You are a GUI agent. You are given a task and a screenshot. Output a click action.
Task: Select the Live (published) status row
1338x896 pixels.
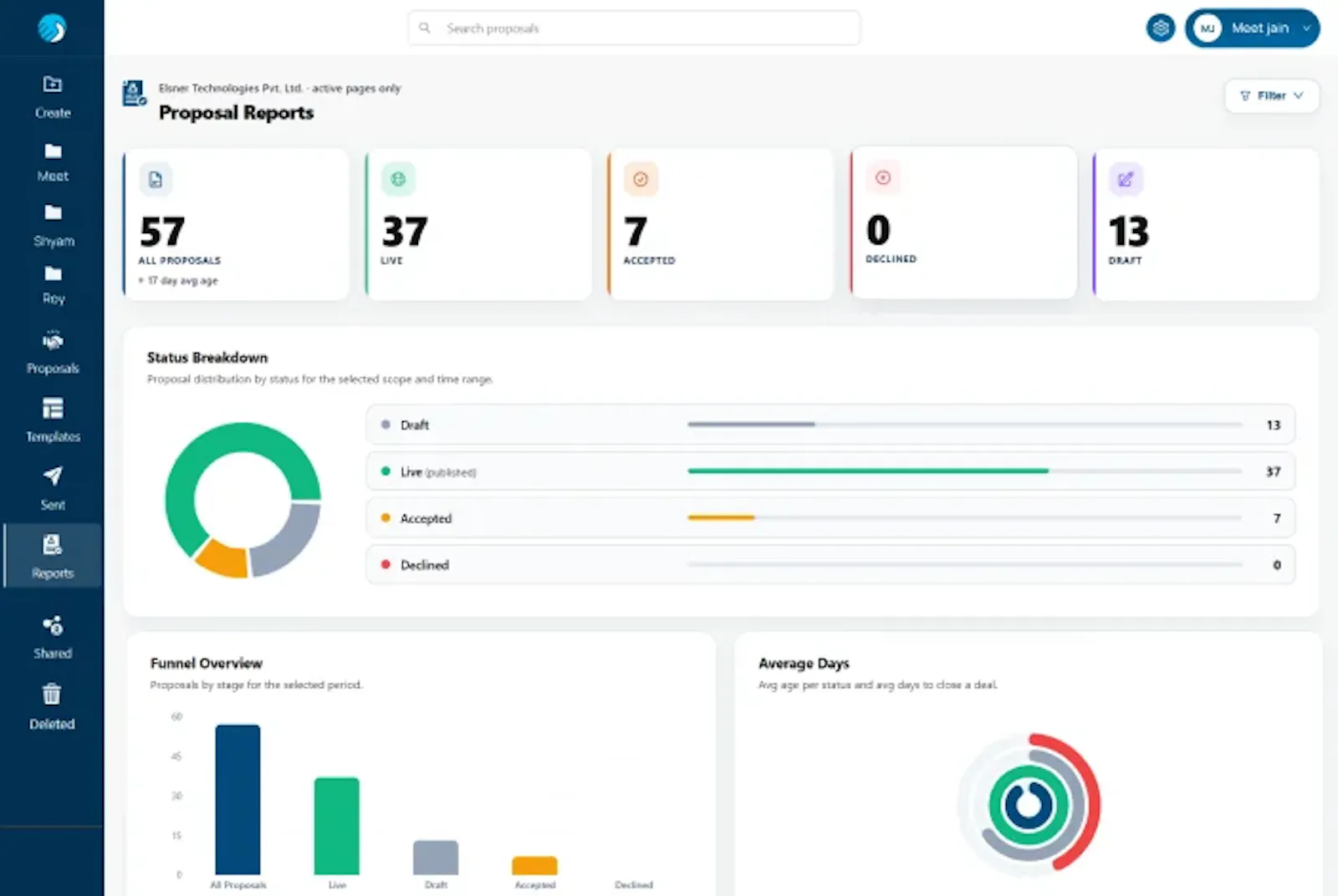click(830, 471)
